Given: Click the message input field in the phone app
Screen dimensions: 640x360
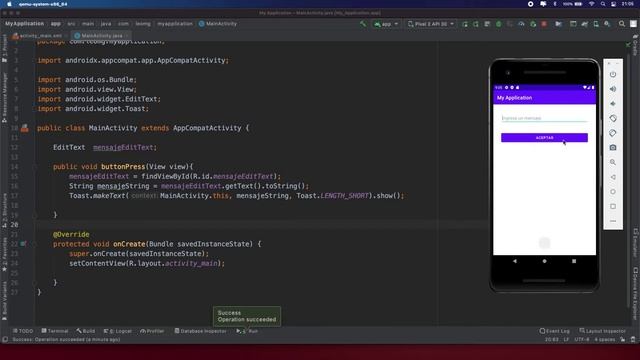Looking at the screenshot, I should pos(544,118).
